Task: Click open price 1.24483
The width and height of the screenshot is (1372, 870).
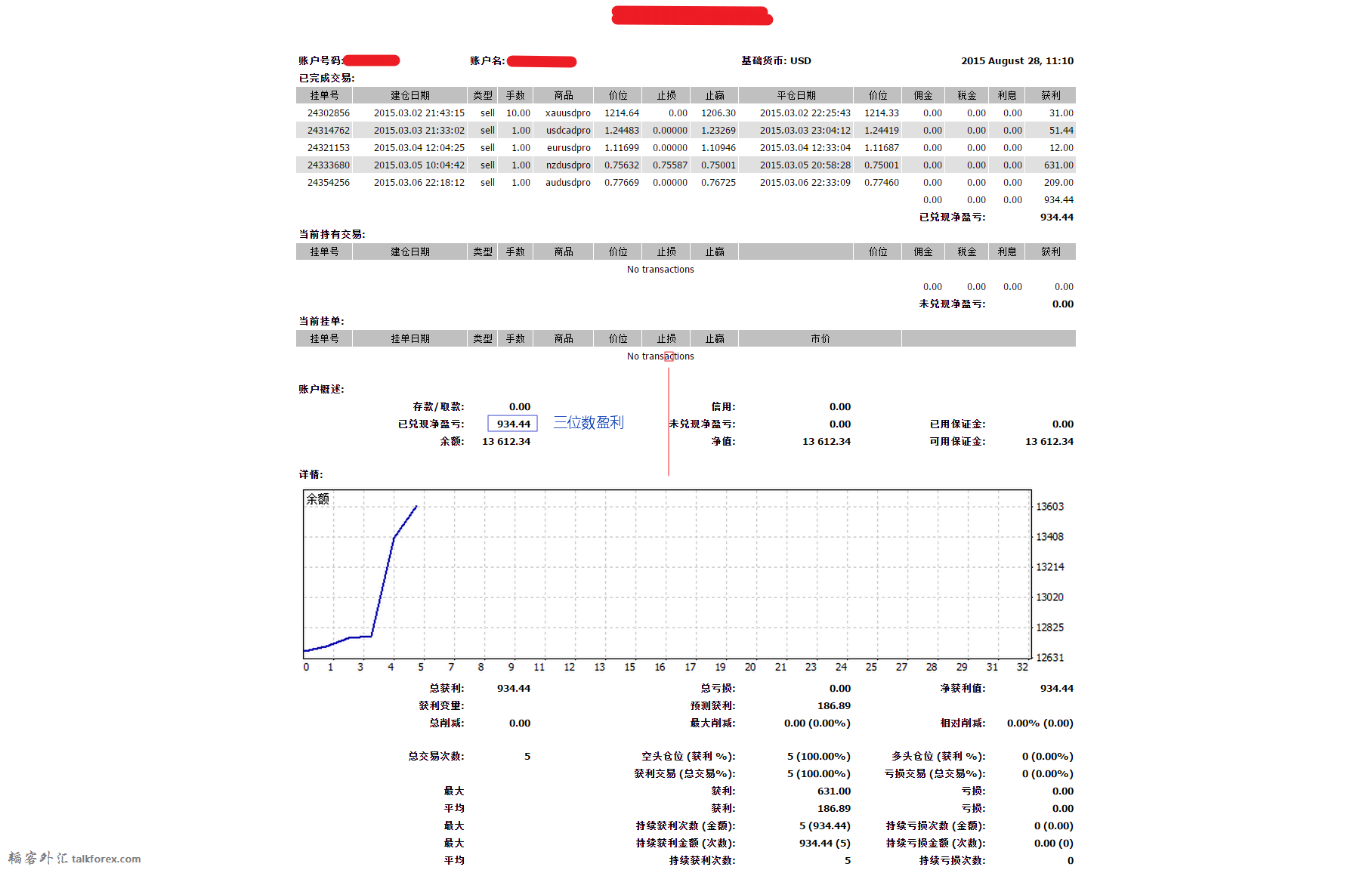Action: [621, 131]
